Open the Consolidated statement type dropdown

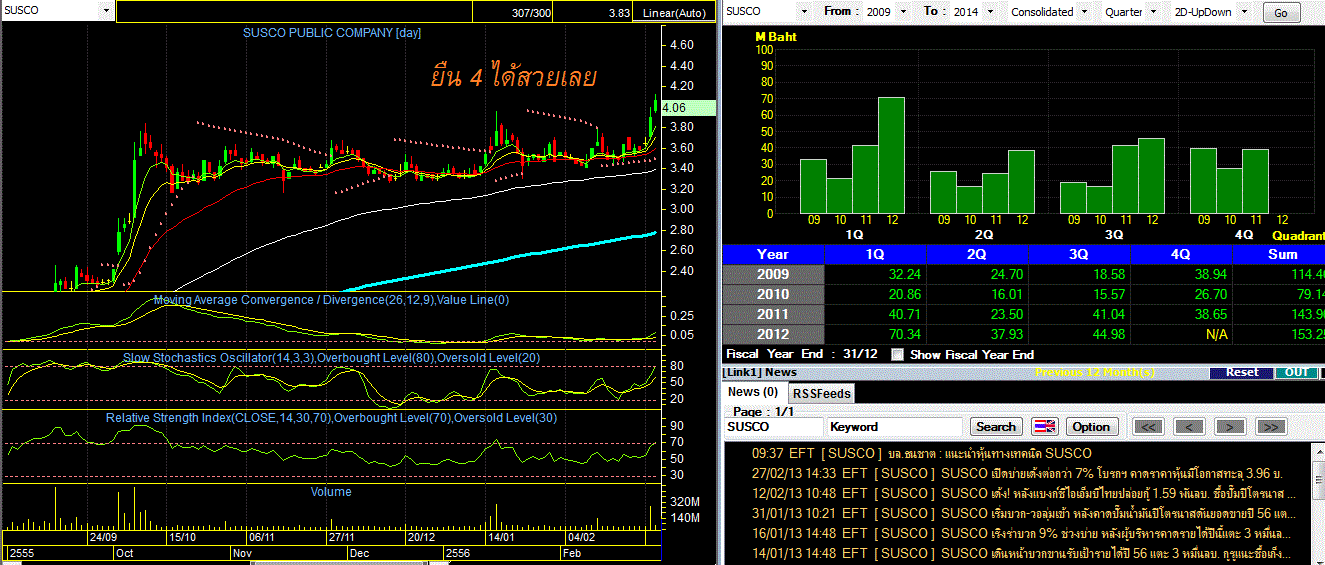click(1084, 11)
